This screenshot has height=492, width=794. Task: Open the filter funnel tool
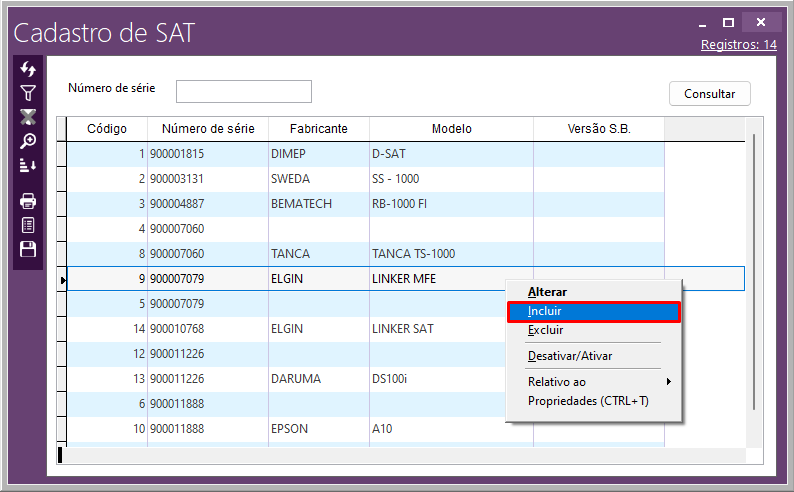28,93
